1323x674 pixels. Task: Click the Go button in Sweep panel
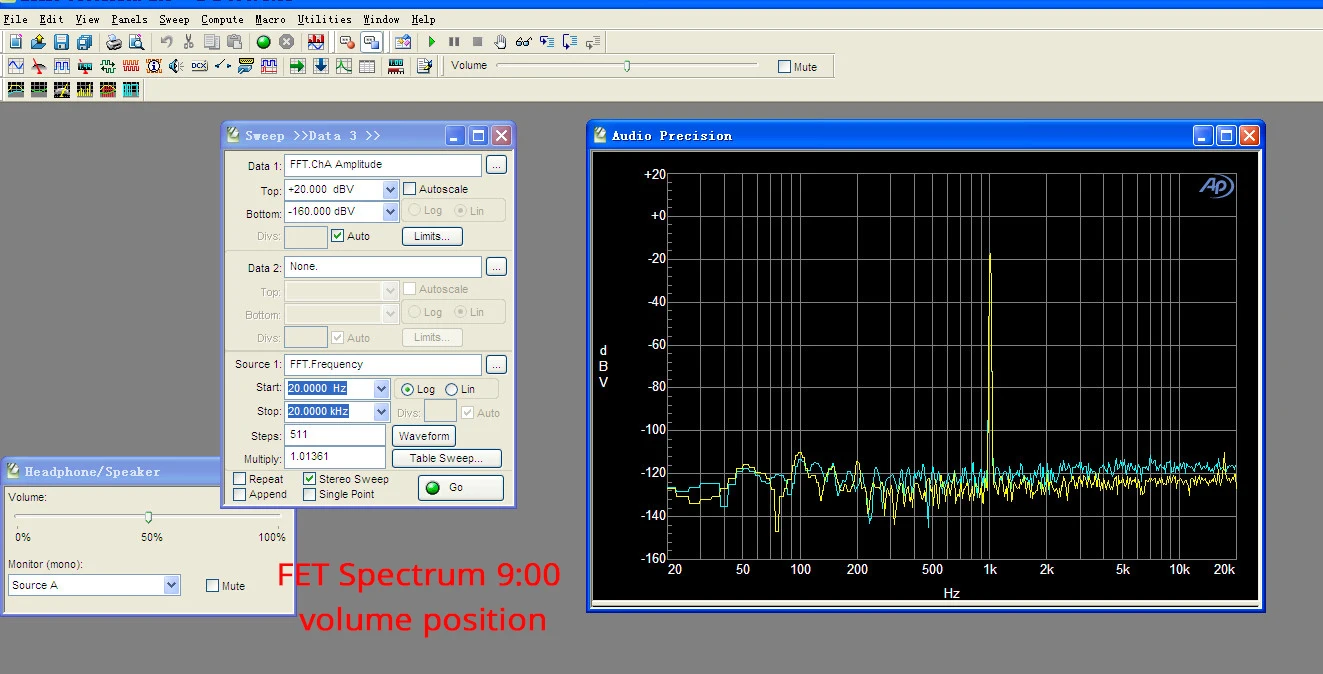[x=460, y=487]
